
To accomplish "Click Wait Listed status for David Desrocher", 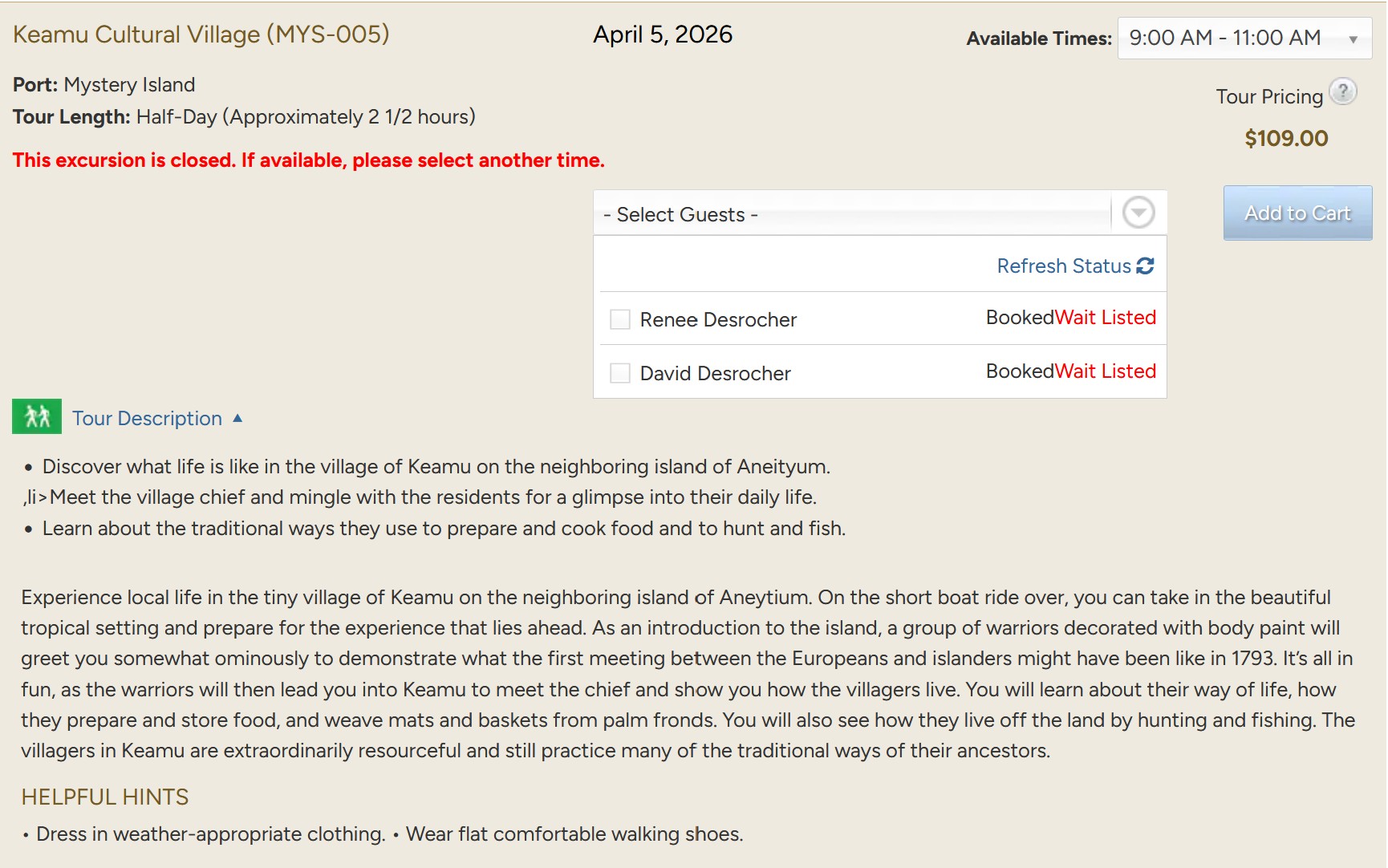I will [x=1105, y=371].
